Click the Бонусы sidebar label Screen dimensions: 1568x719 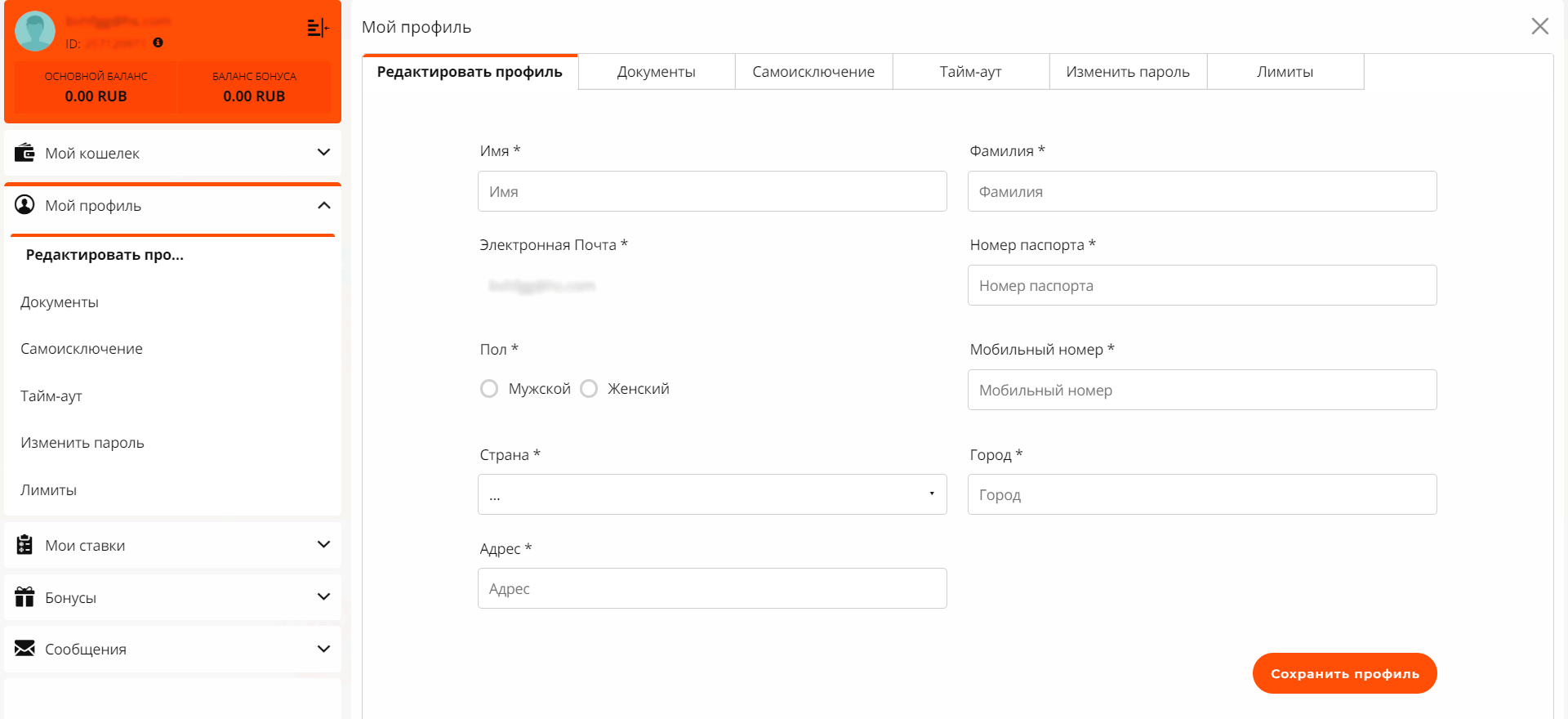point(70,598)
